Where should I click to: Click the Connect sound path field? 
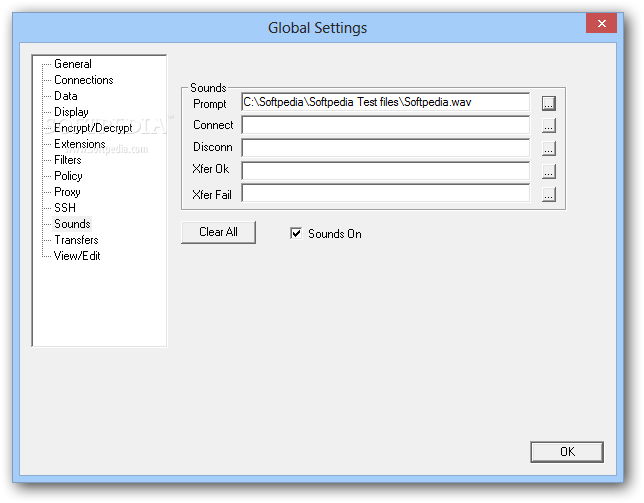tap(386, 125)
